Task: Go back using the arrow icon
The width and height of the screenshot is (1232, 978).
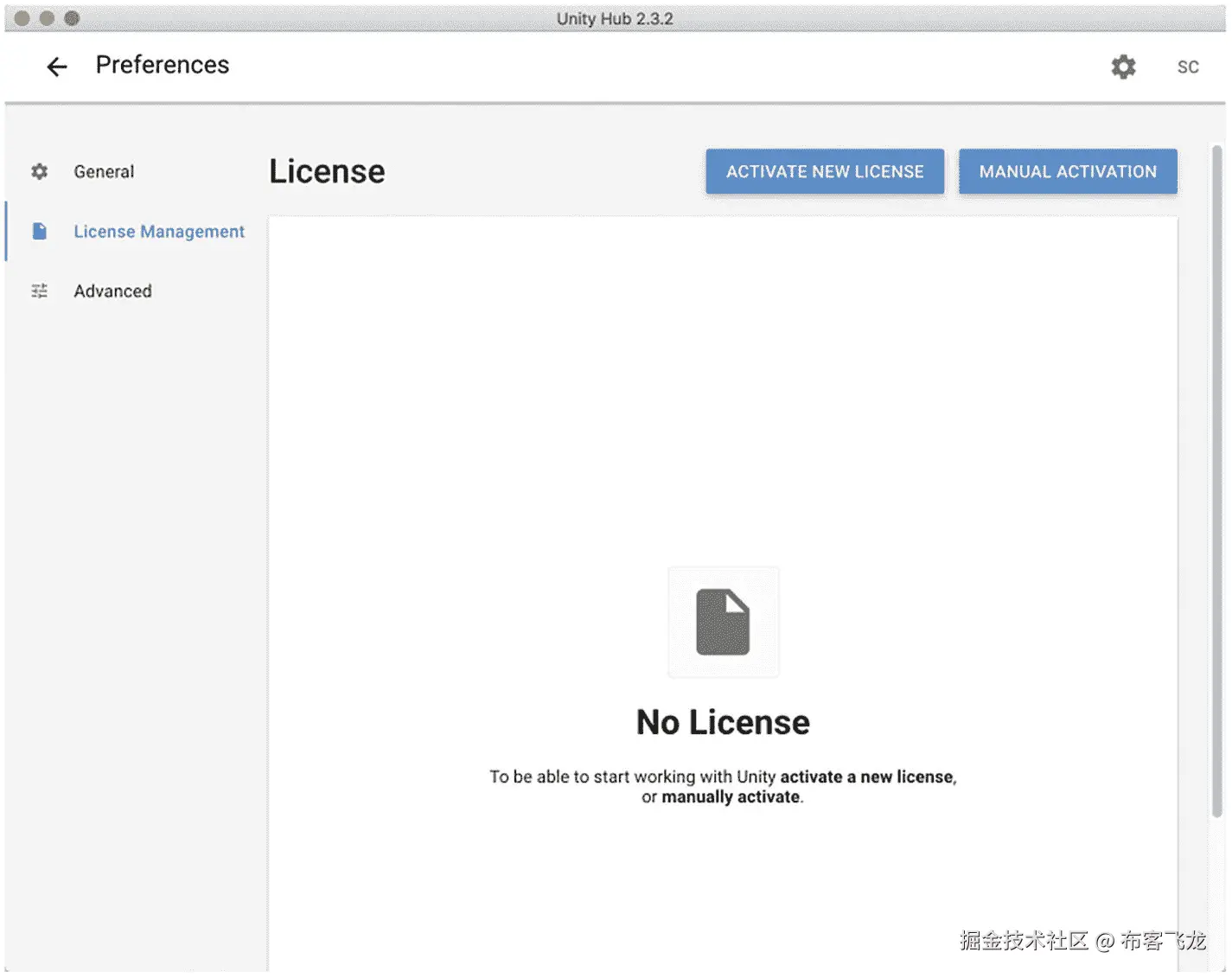Action: (x=57, y=67)
